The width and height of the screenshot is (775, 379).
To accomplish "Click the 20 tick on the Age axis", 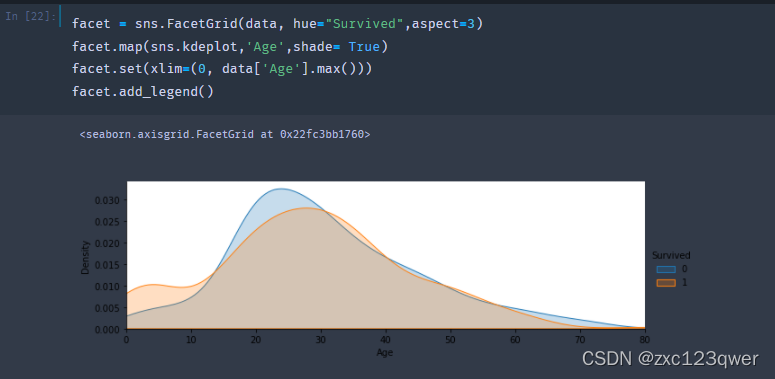I will [257, 339].
